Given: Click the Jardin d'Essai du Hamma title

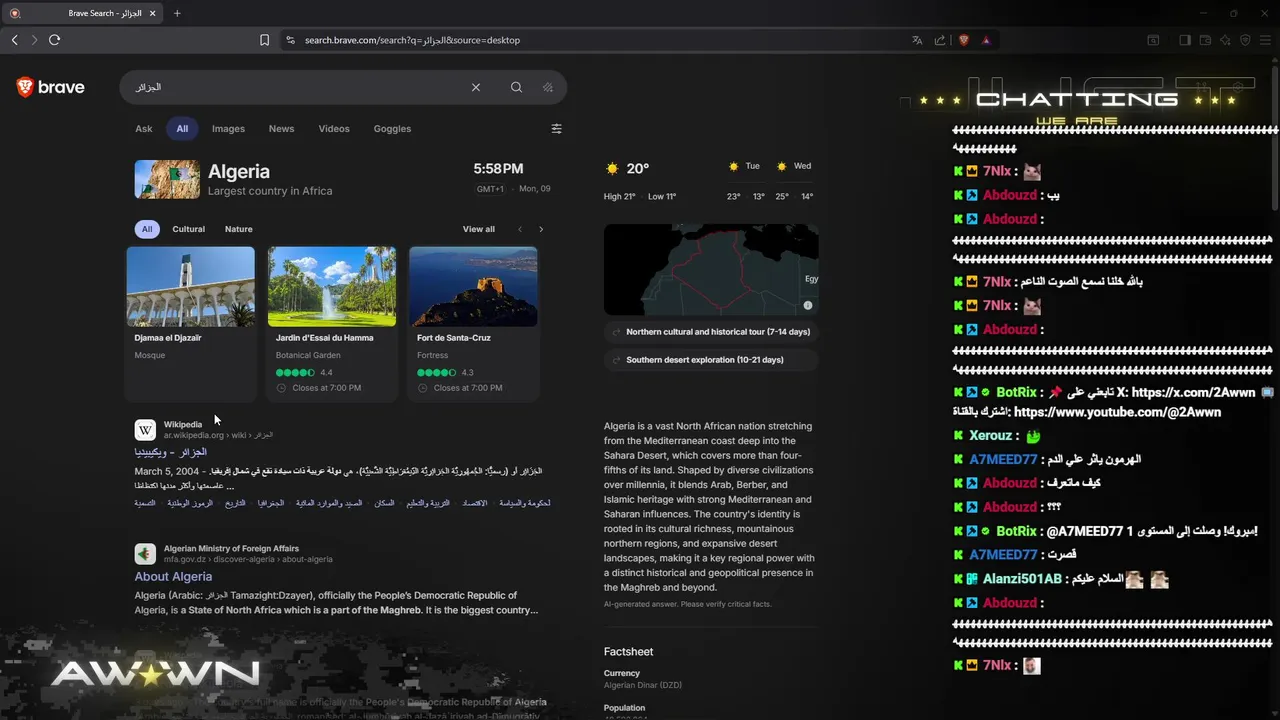Looking at the screenshot, I should [x=325, y=338].
